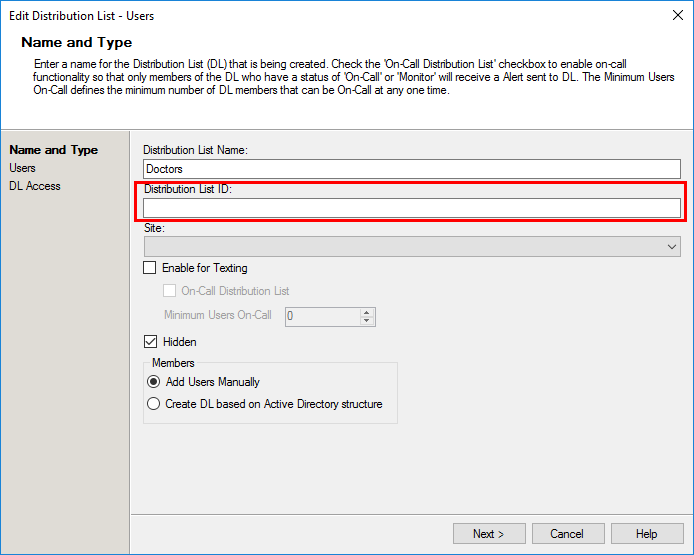The height and width of the screenshot is (555, 694).
Task: Decrease the Minimum Users On-Call spinner value
Action: (366, 321)
